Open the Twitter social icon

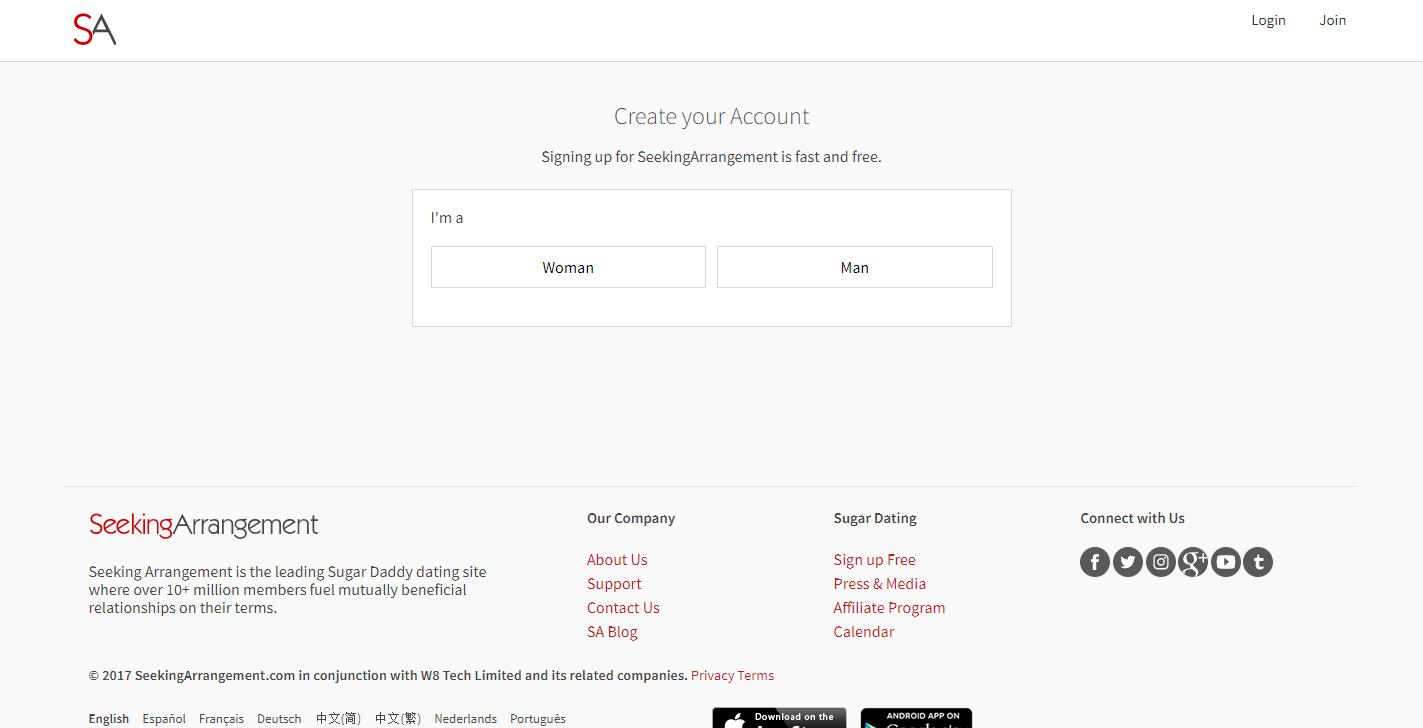tap(1128, 562)
